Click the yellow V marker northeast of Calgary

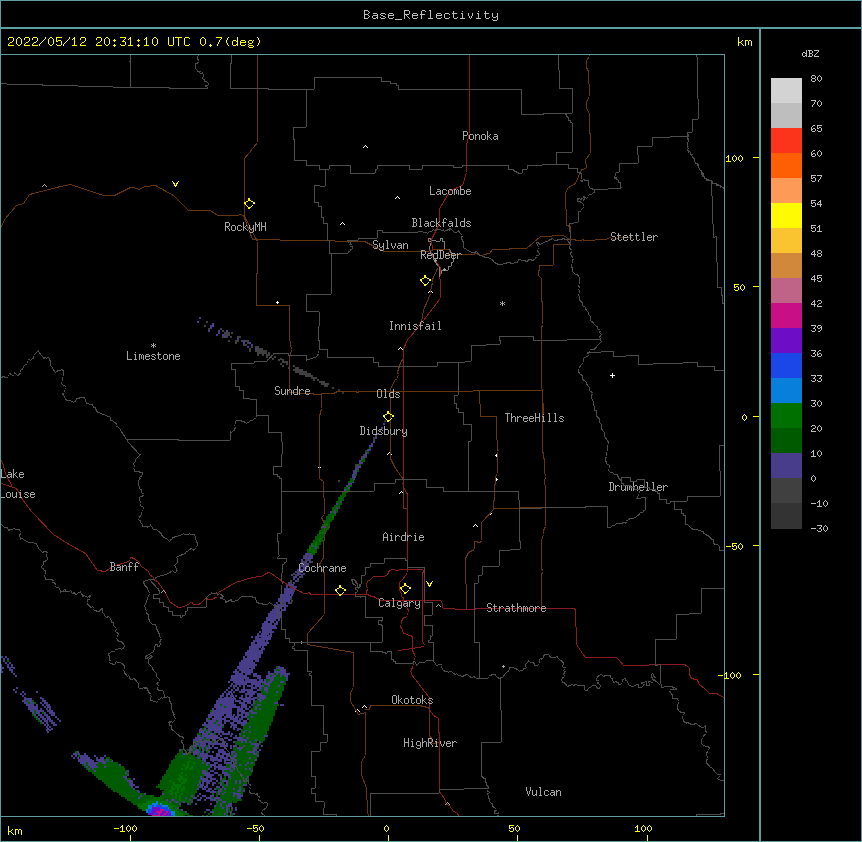click(x=429, y=584)
